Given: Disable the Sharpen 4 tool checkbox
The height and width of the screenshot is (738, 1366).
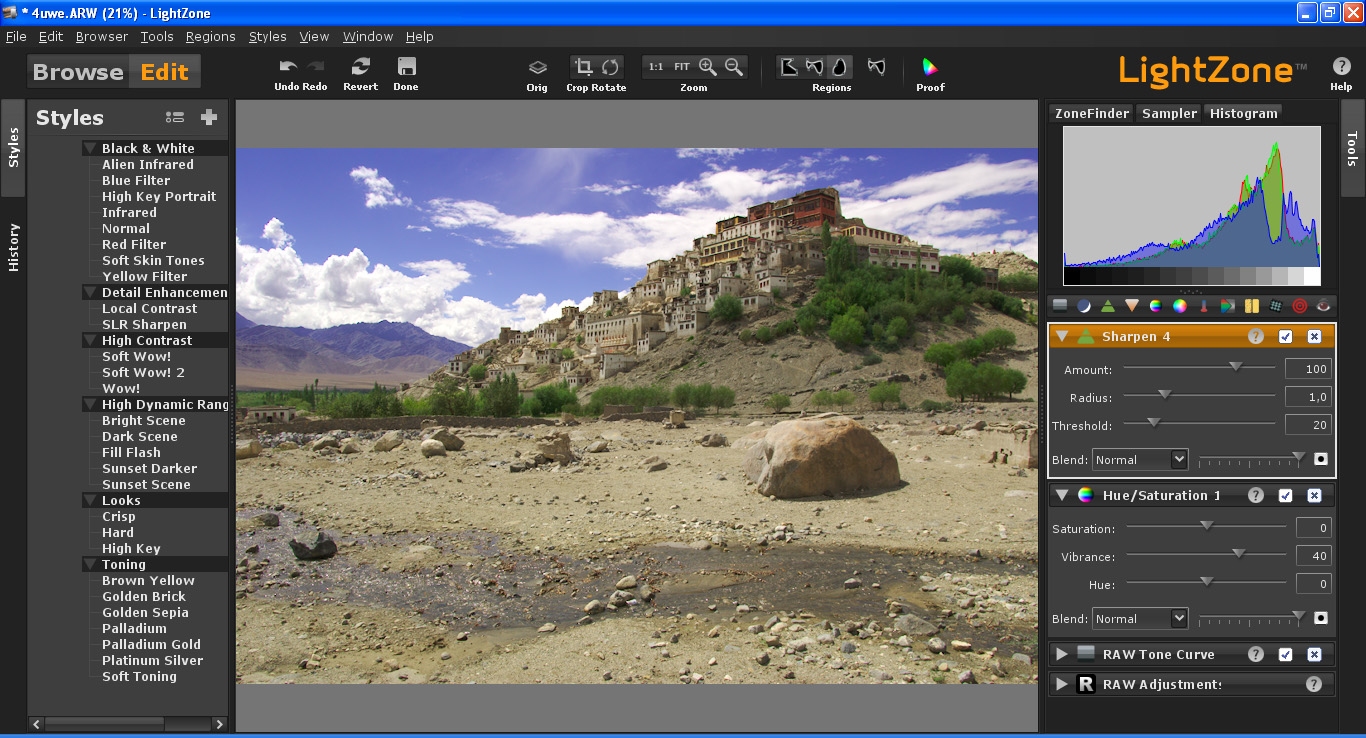Looking at the screenshot, I should coord(1287,337).
